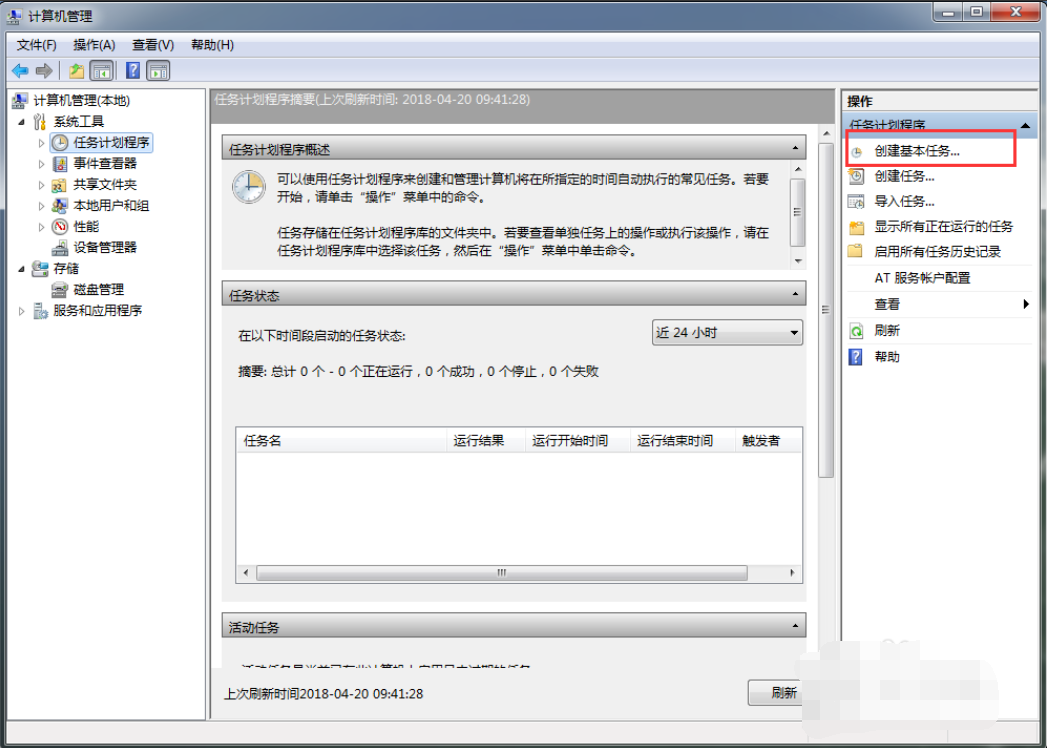
Task: Open the 查看(V) menu in the menu bar
Action: coord(153,45)
